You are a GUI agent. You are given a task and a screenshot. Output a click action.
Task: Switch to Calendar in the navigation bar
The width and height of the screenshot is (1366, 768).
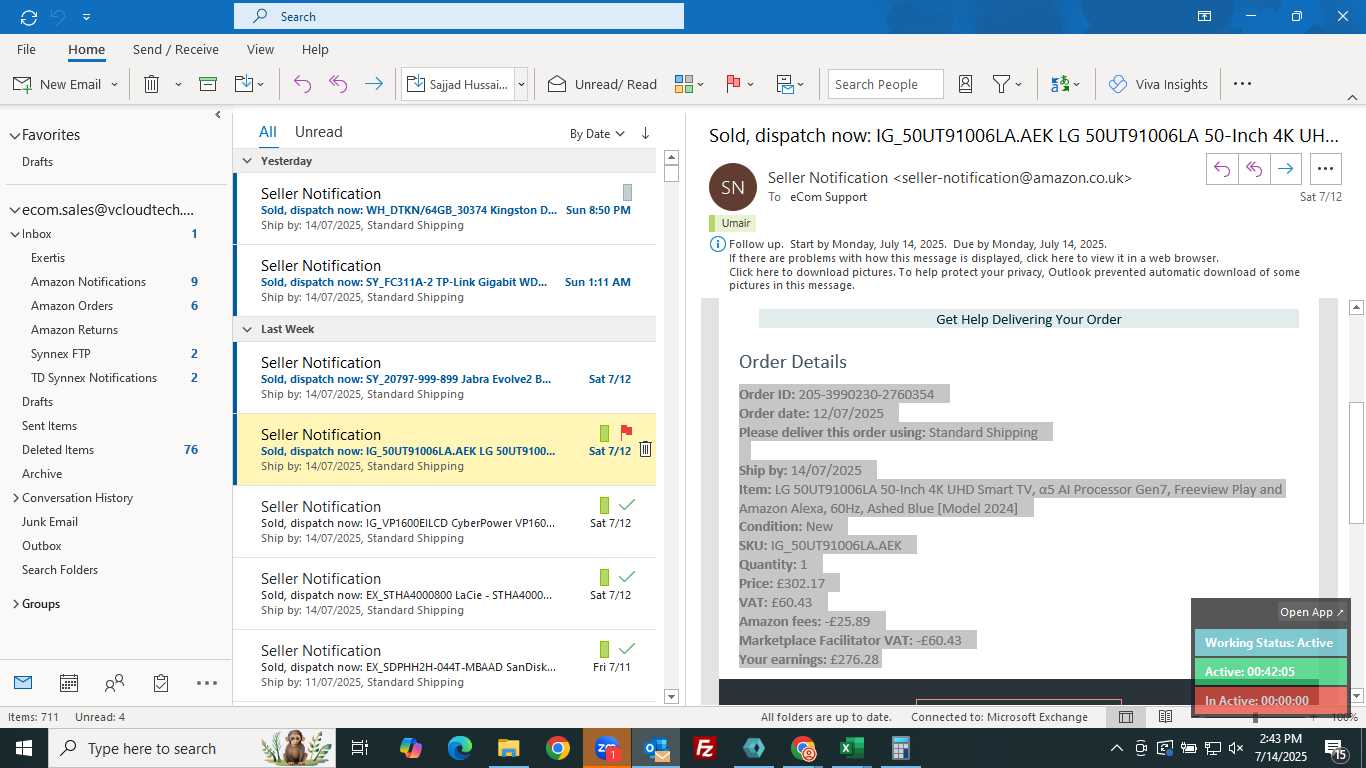[69, 683]
